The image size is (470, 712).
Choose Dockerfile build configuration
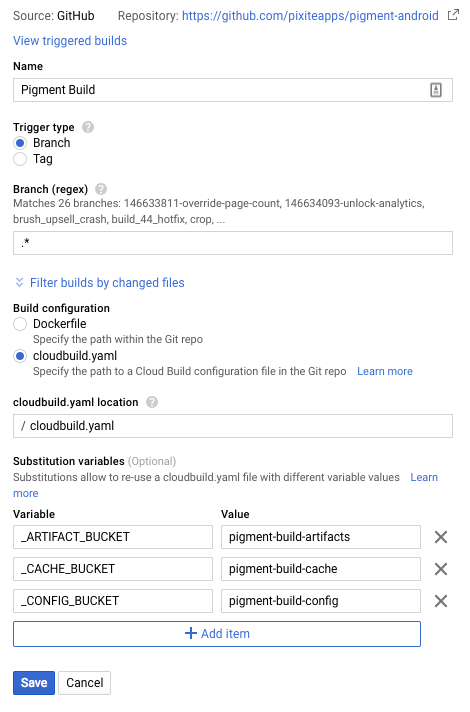click(20, 324)
